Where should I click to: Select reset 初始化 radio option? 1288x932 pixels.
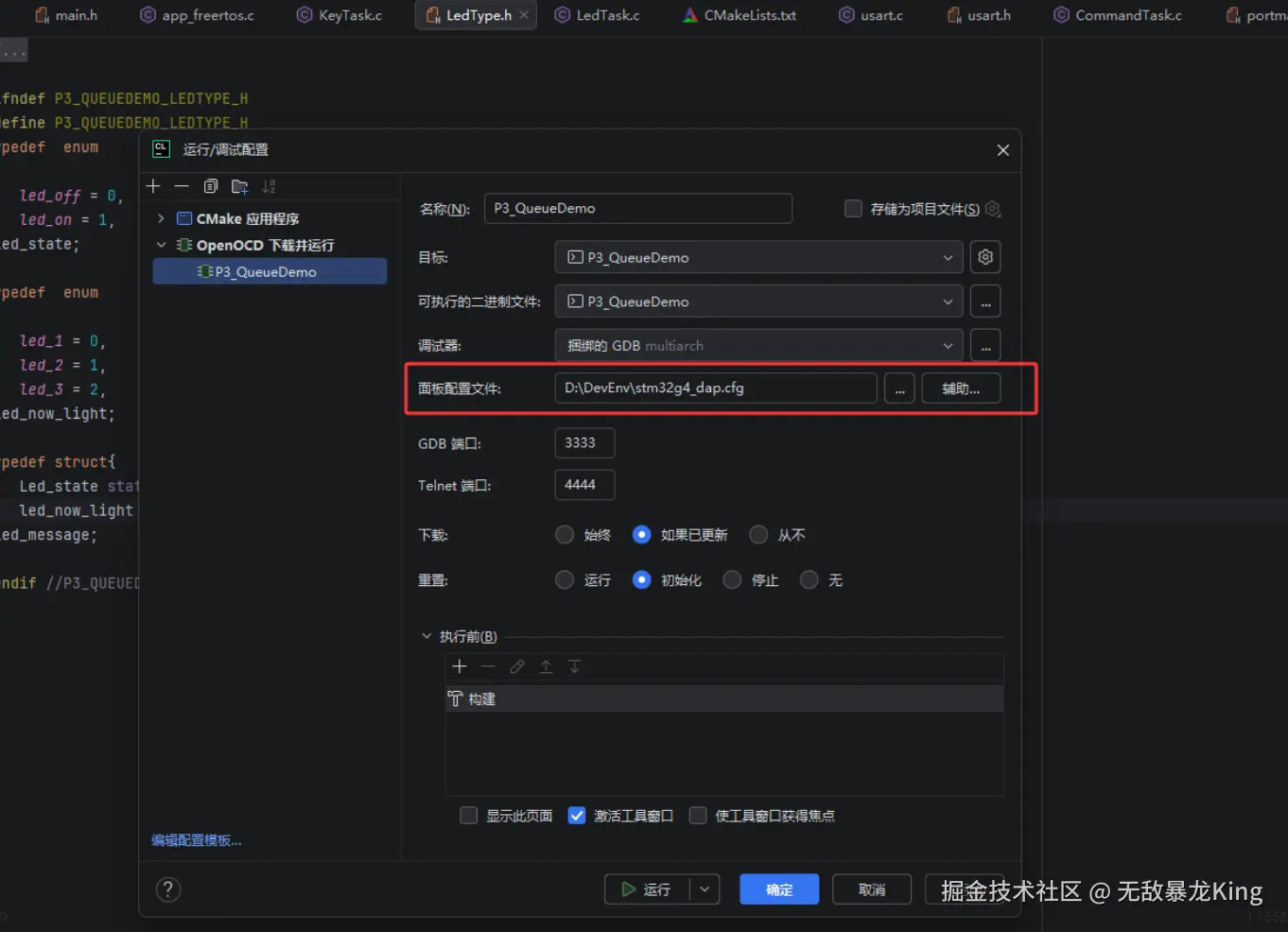point(641,580)
